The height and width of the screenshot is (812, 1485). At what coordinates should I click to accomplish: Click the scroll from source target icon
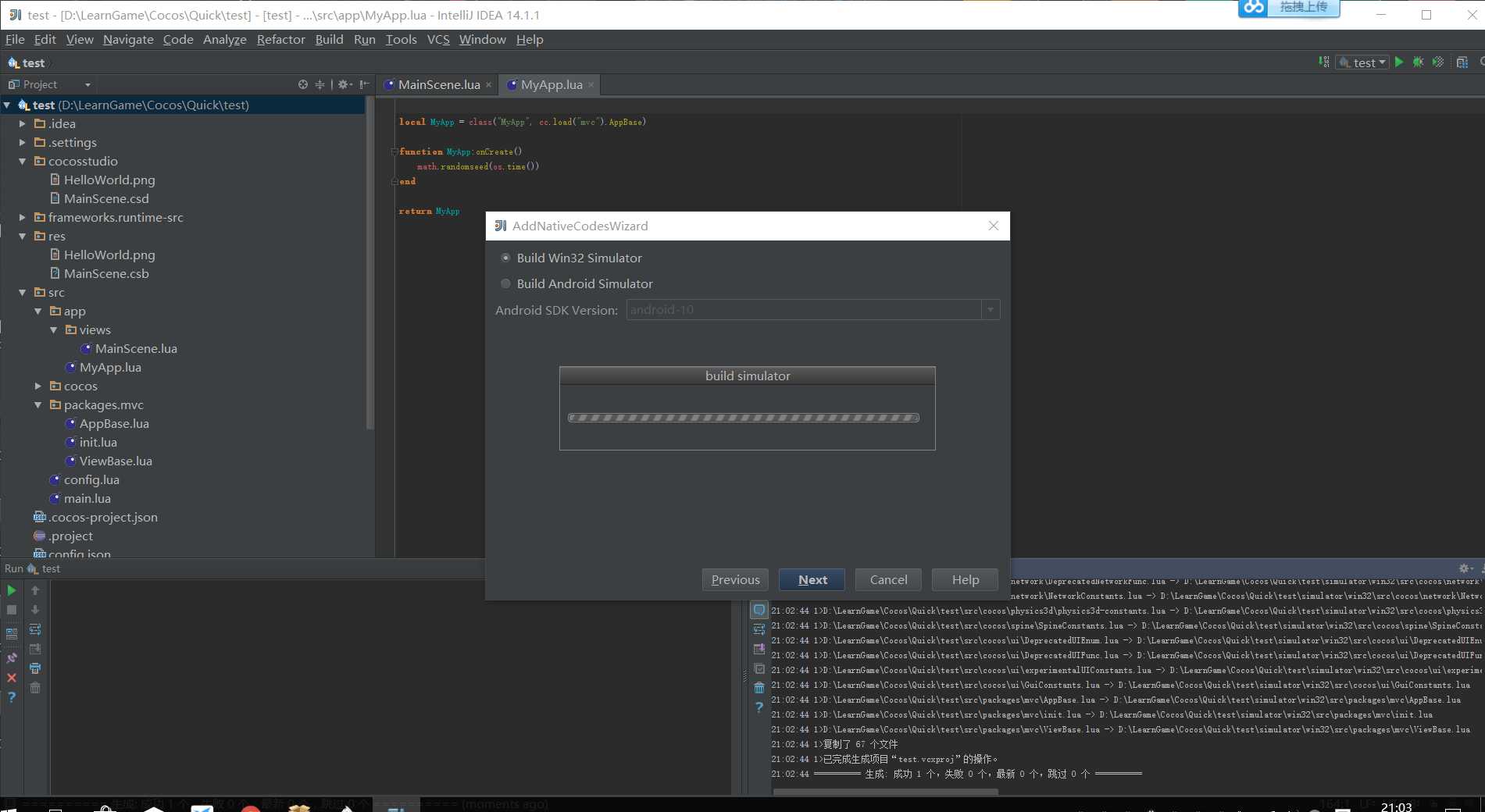tap(303, 84)
